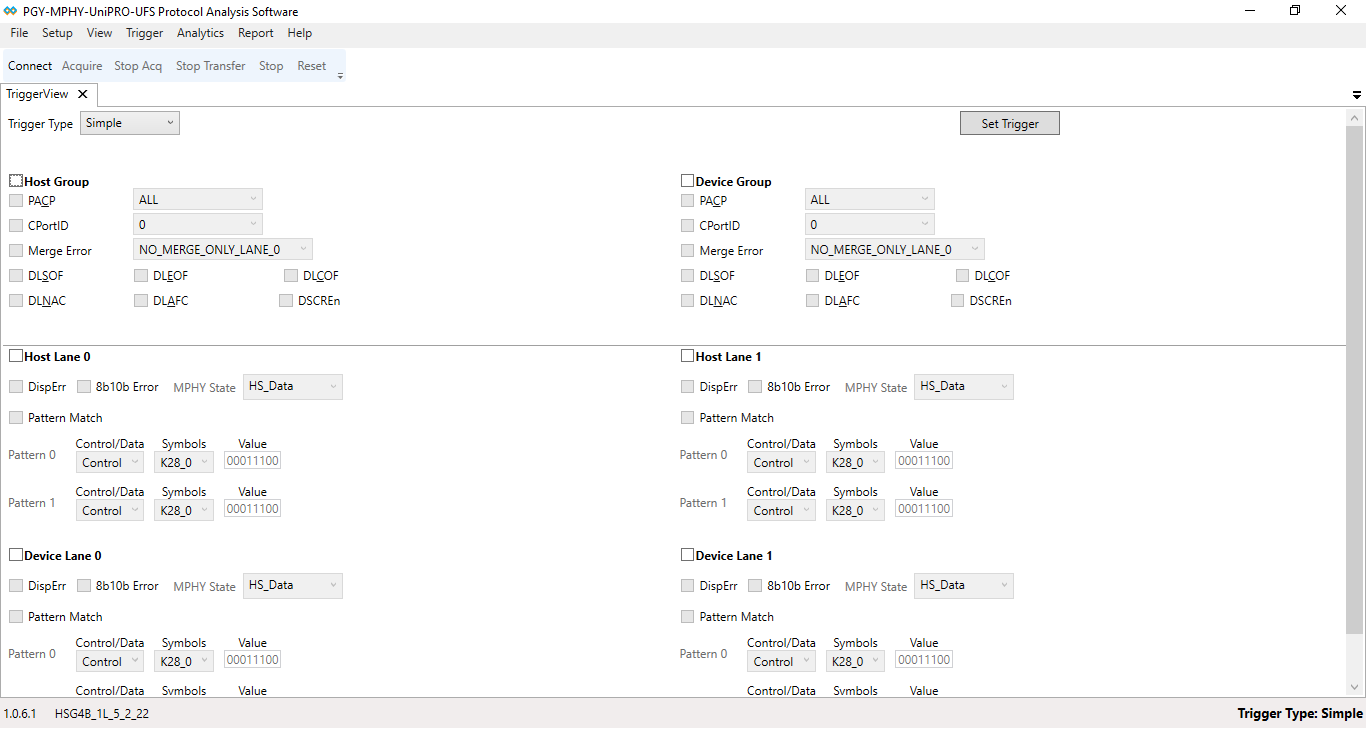Viewport: 1366px width, 730px height.
Task: Open the tab list dropdown arrow
Action: [1357, 95]
